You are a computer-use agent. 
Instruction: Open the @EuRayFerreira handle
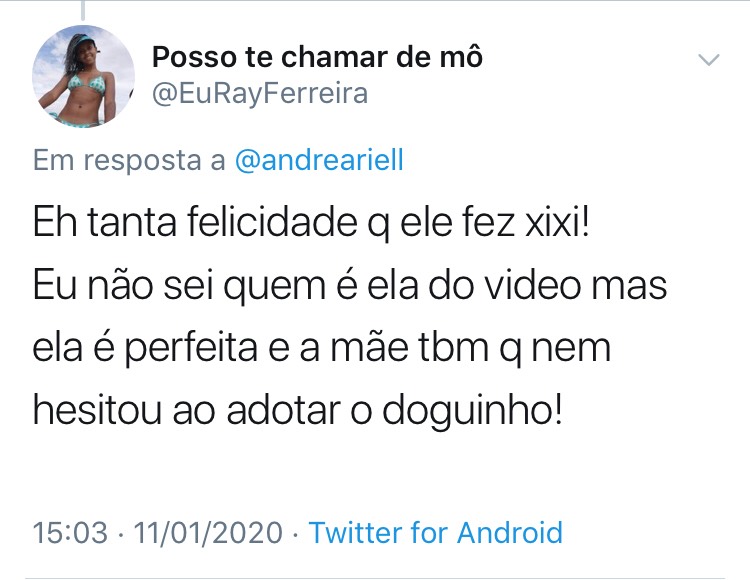[x=260, y=94]
